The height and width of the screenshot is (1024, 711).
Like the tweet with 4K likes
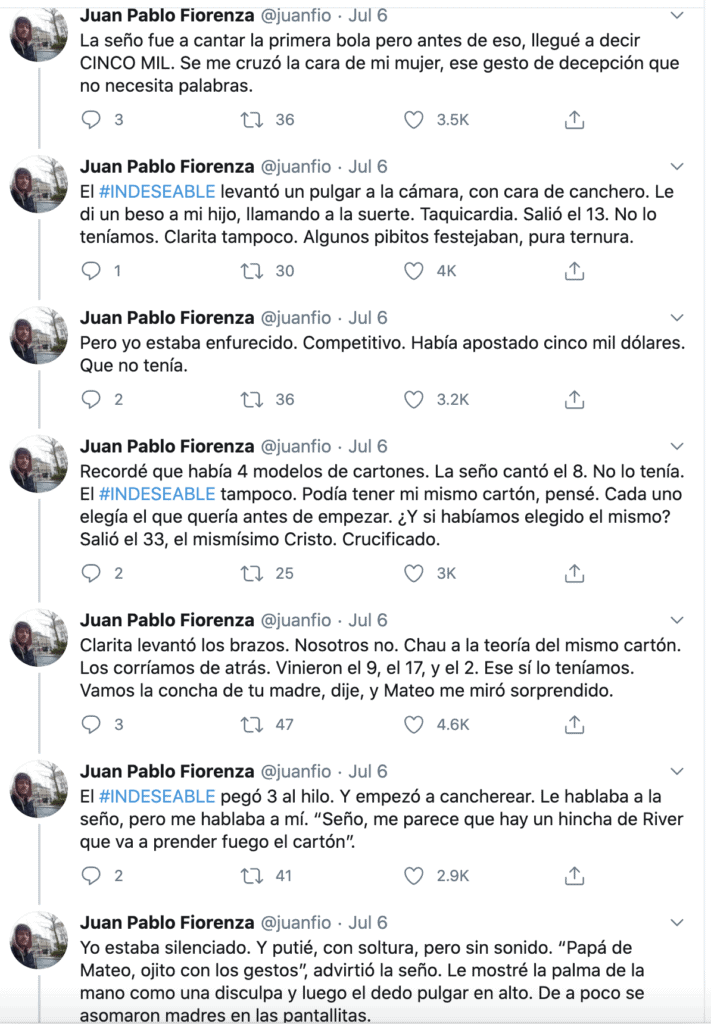(414, 271)
